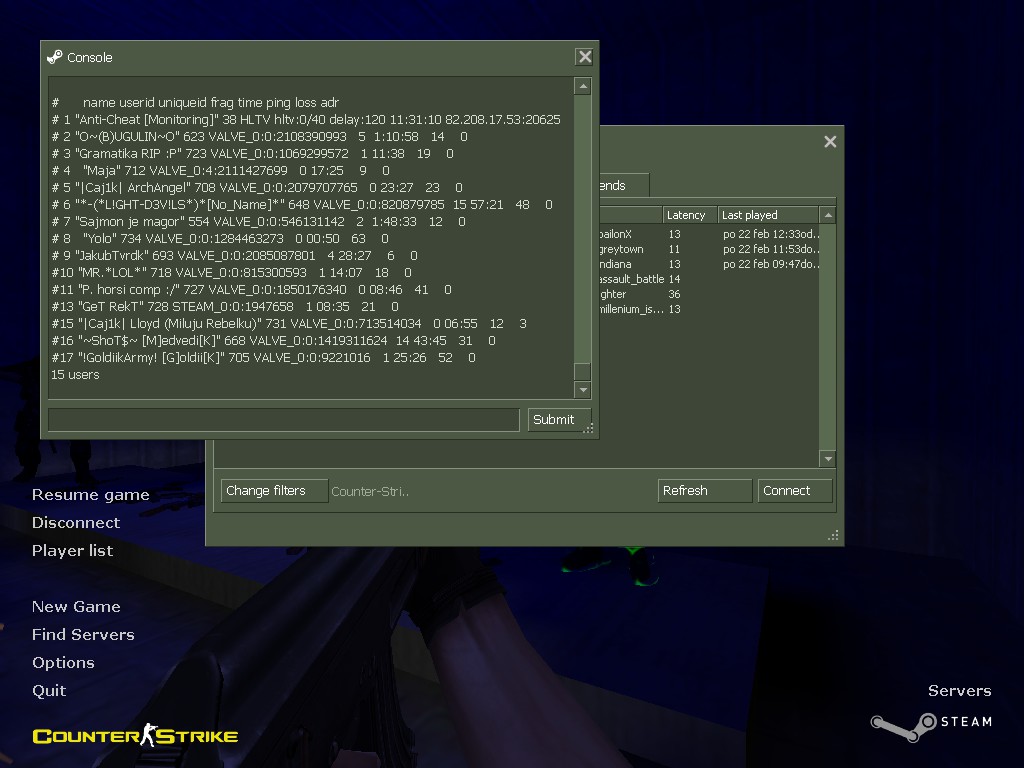Click the Servers link above Steam logo
Screen dimensions: 1024x768
click(x=959, y=691)
